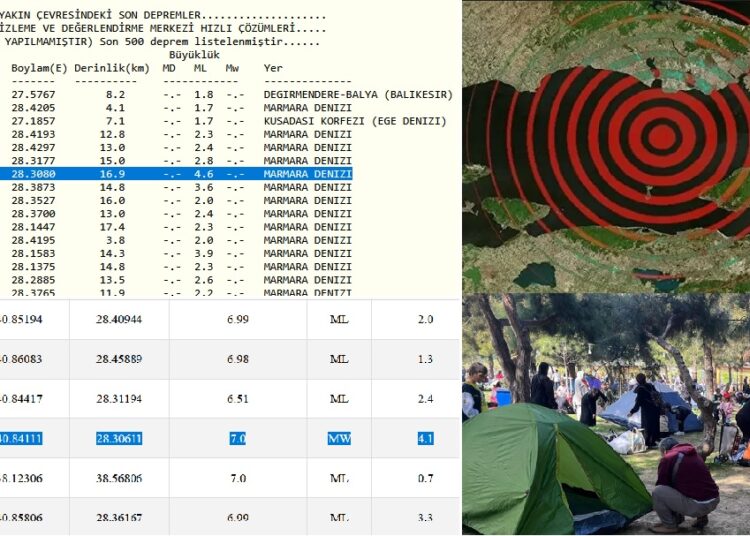Click highlighted ML magnitude 4.6
This screenshot has height=536, width=750.
[x=203, y=174]
